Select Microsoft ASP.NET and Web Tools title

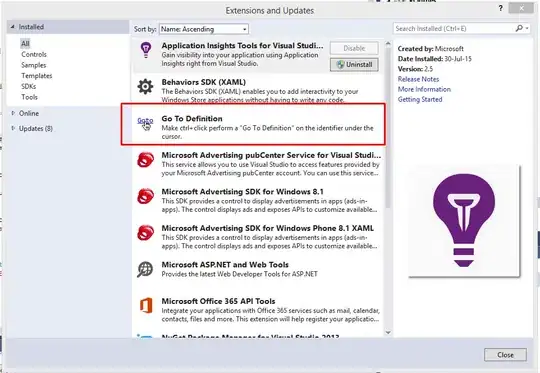click(x=225, y=265)
